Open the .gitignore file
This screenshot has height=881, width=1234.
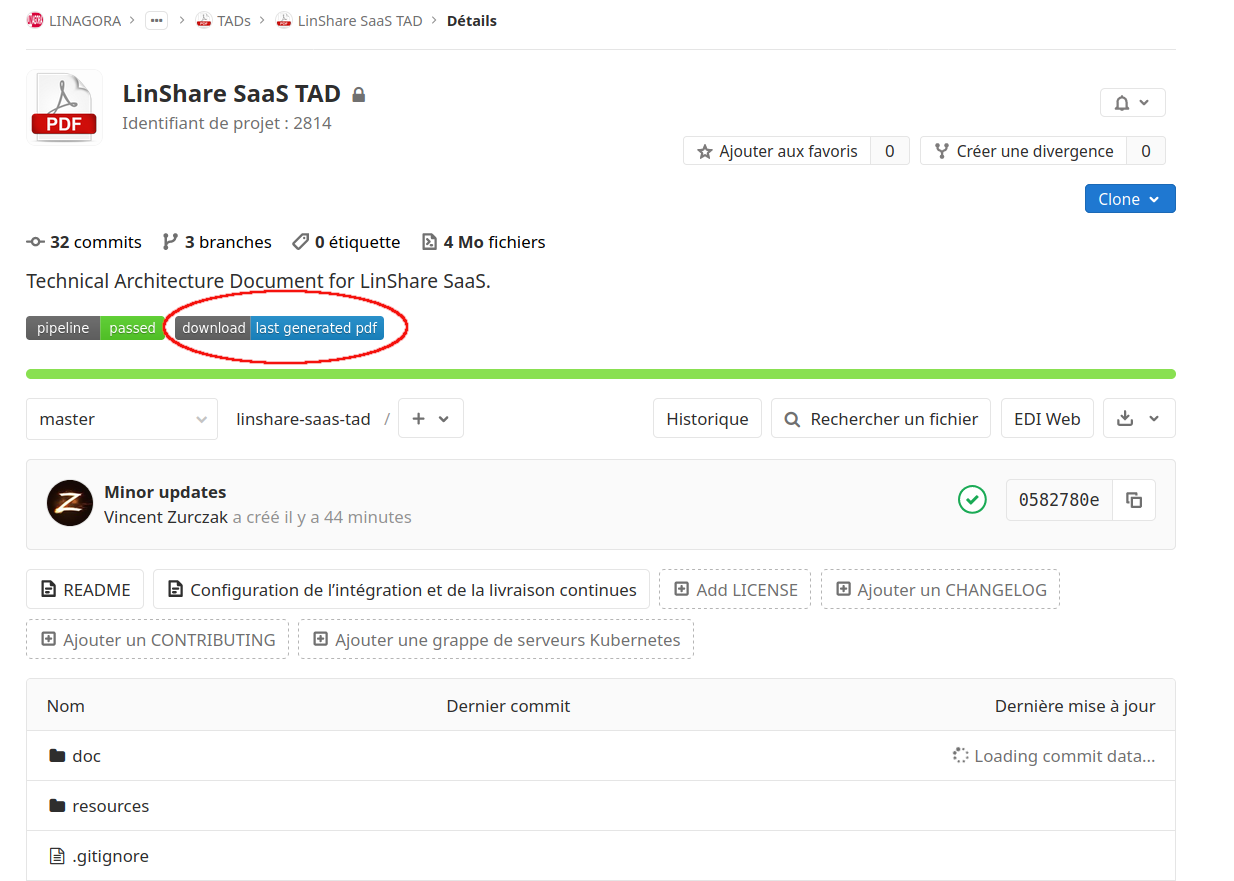point(110,856)
